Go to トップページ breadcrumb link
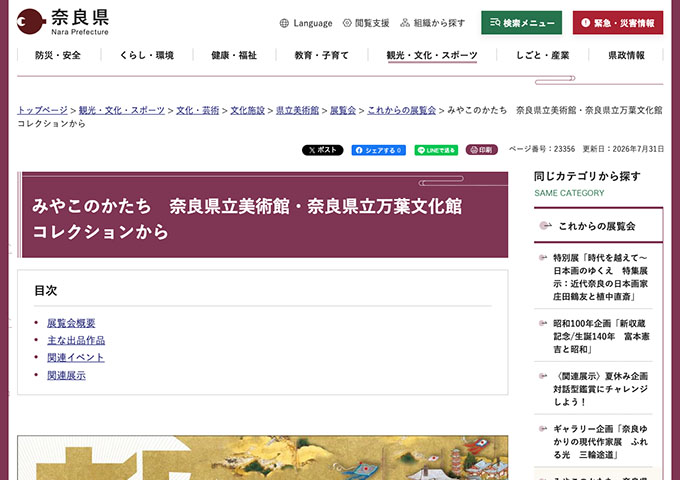This screenshot has width=680, height=480. click(42, 110)
